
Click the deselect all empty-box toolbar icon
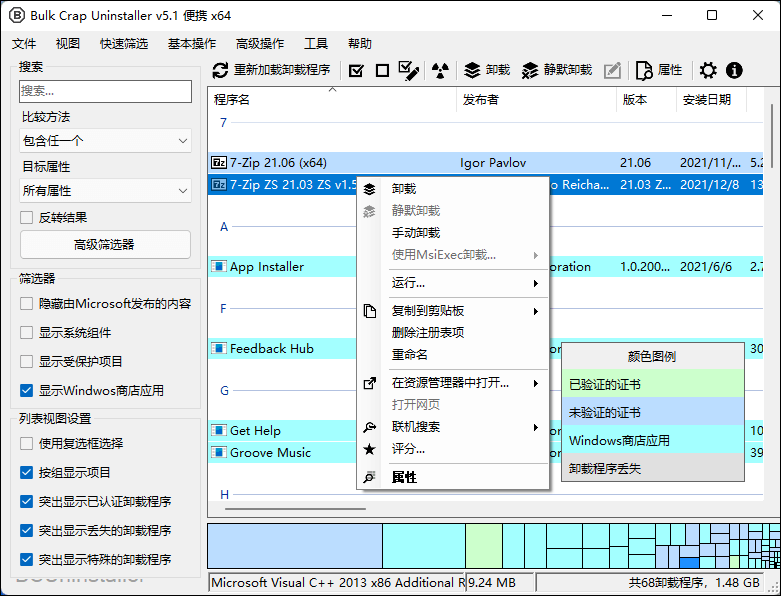point(382,70)
